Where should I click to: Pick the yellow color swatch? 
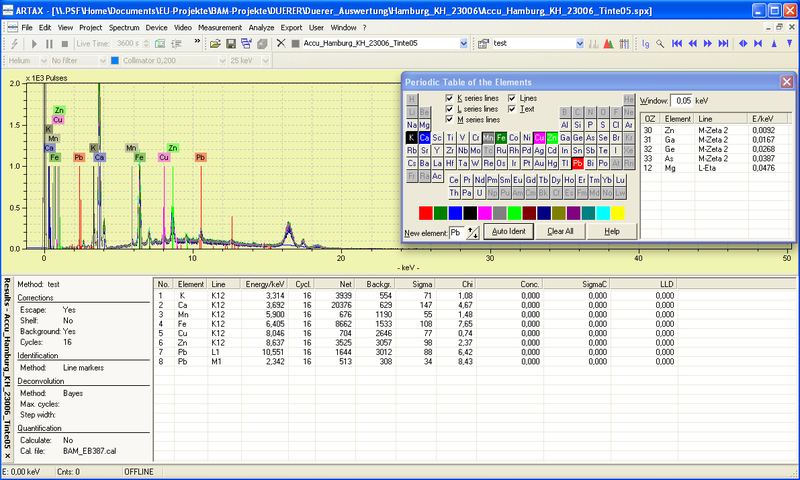[x=617, y=213]
